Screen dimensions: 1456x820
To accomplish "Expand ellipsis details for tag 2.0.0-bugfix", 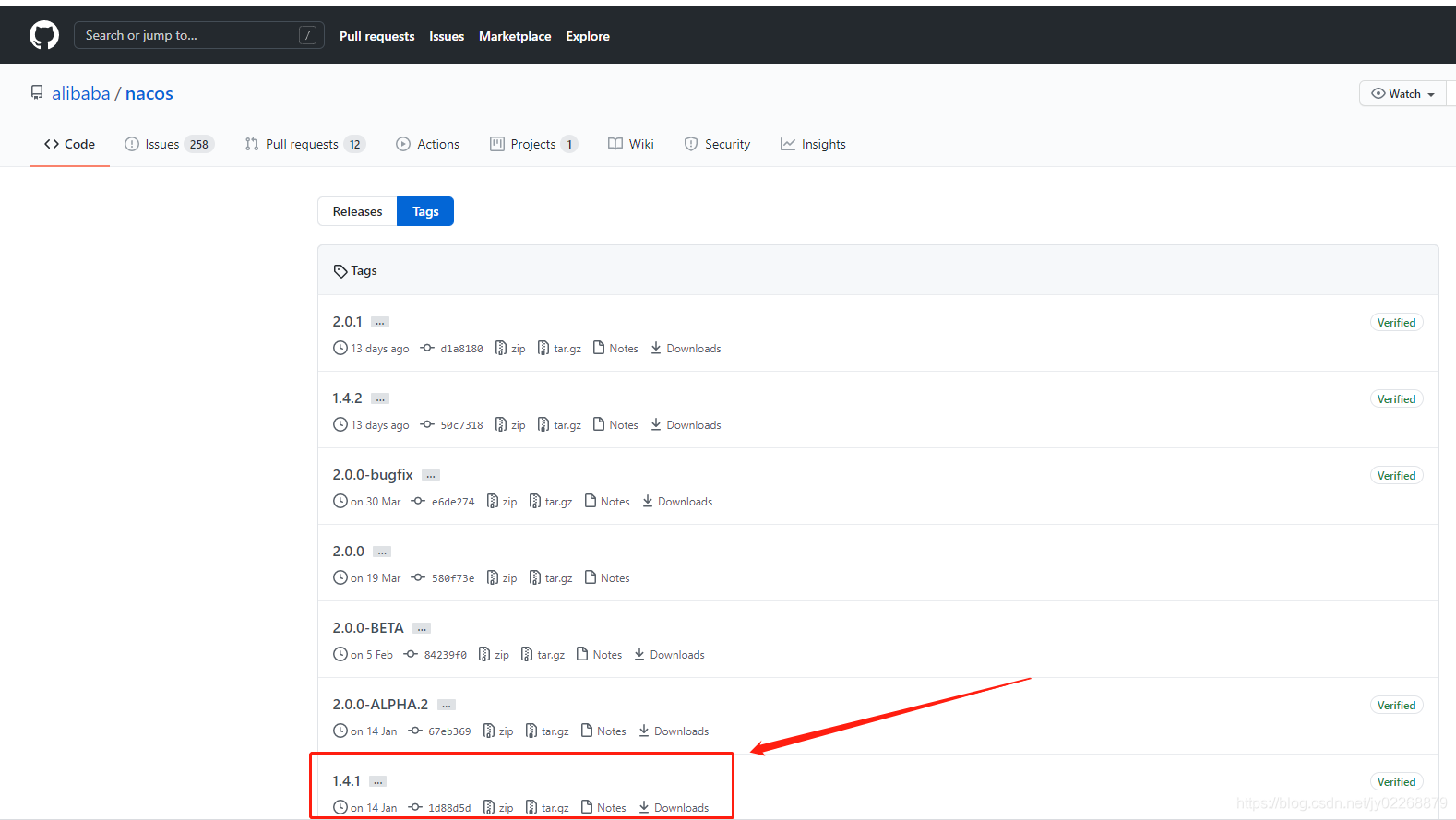I will (431, 475).
